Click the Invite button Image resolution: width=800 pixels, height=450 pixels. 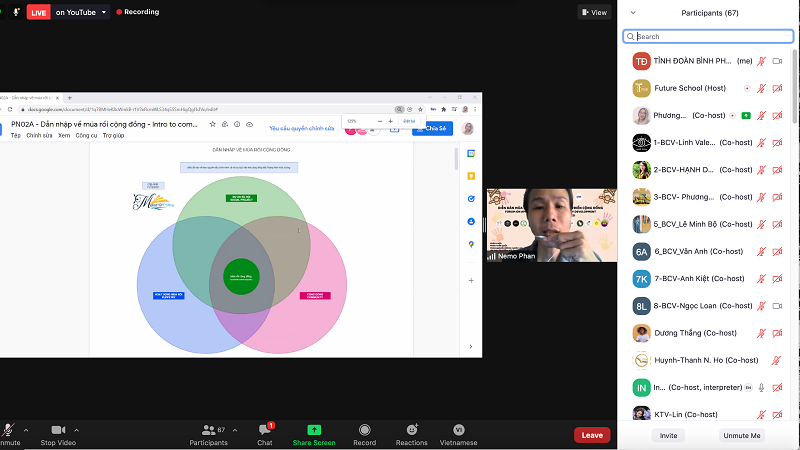tap(668, 436)
